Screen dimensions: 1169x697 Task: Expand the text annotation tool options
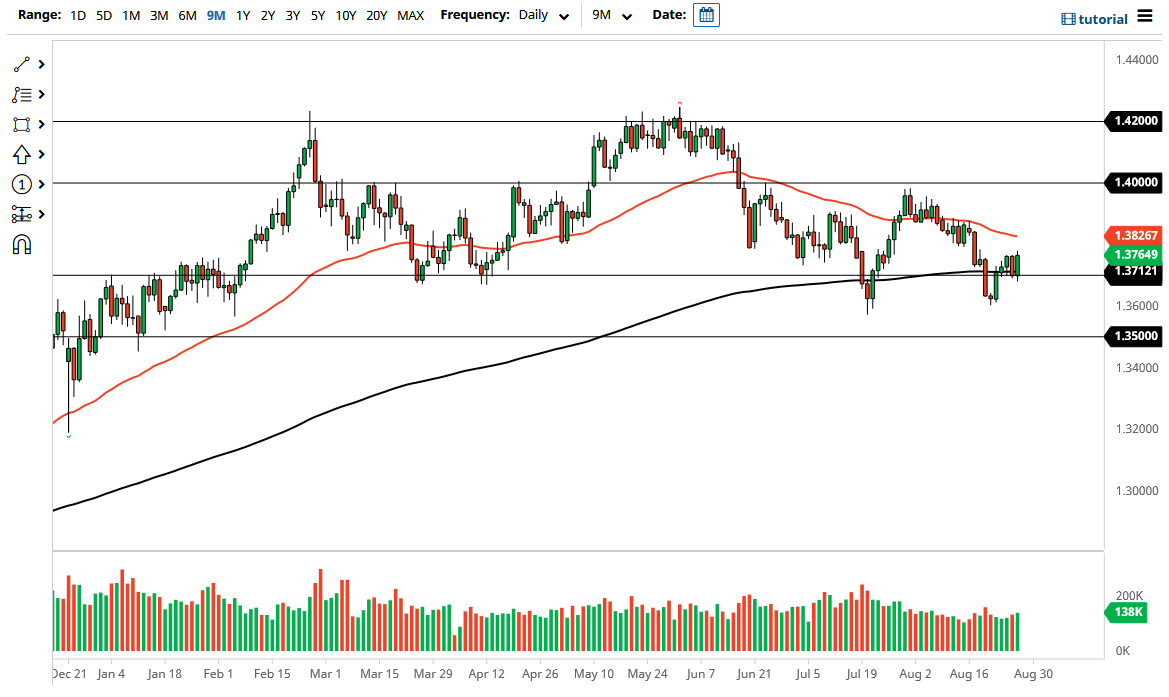point(42,95)
